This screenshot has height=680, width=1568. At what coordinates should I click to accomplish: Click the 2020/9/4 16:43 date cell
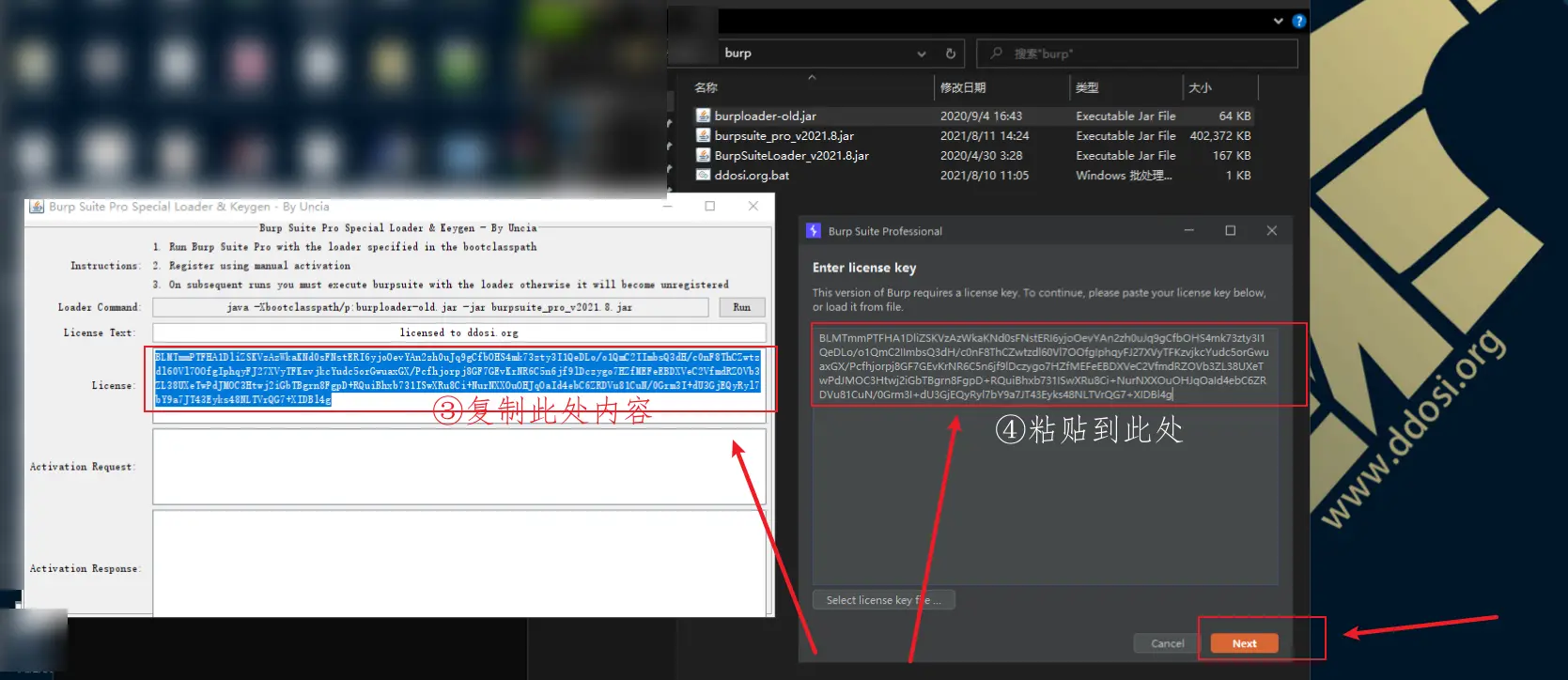click(x=981, y=116)
